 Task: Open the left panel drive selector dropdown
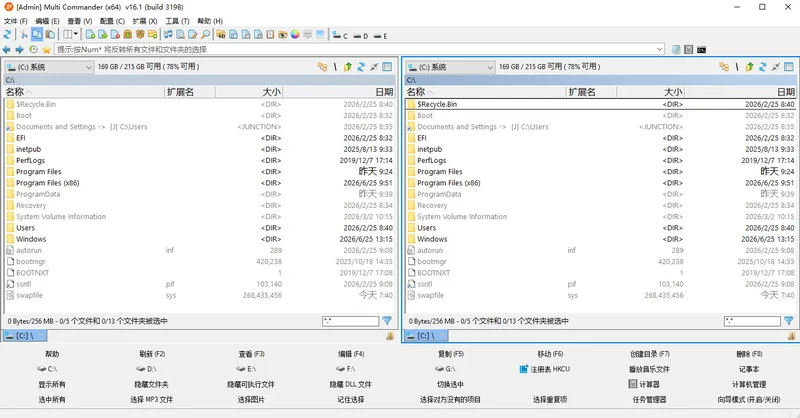(x=49, y=67)
